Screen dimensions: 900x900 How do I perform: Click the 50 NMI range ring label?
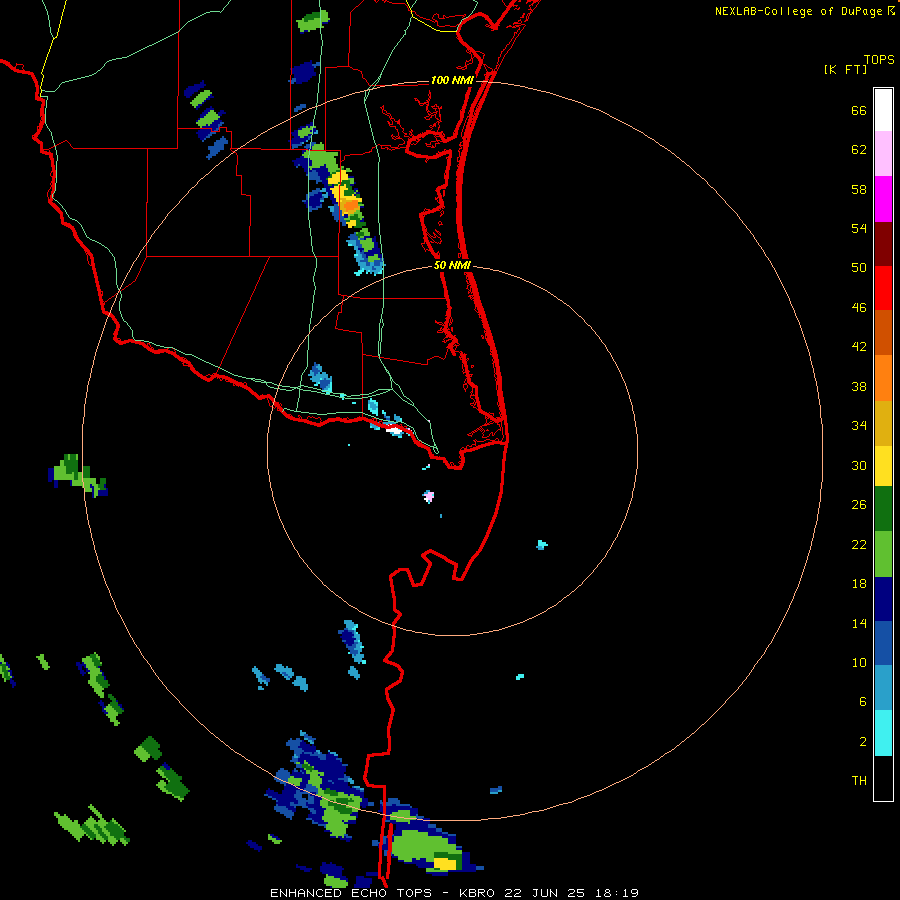pyautogui.click(x=452, y=265)
